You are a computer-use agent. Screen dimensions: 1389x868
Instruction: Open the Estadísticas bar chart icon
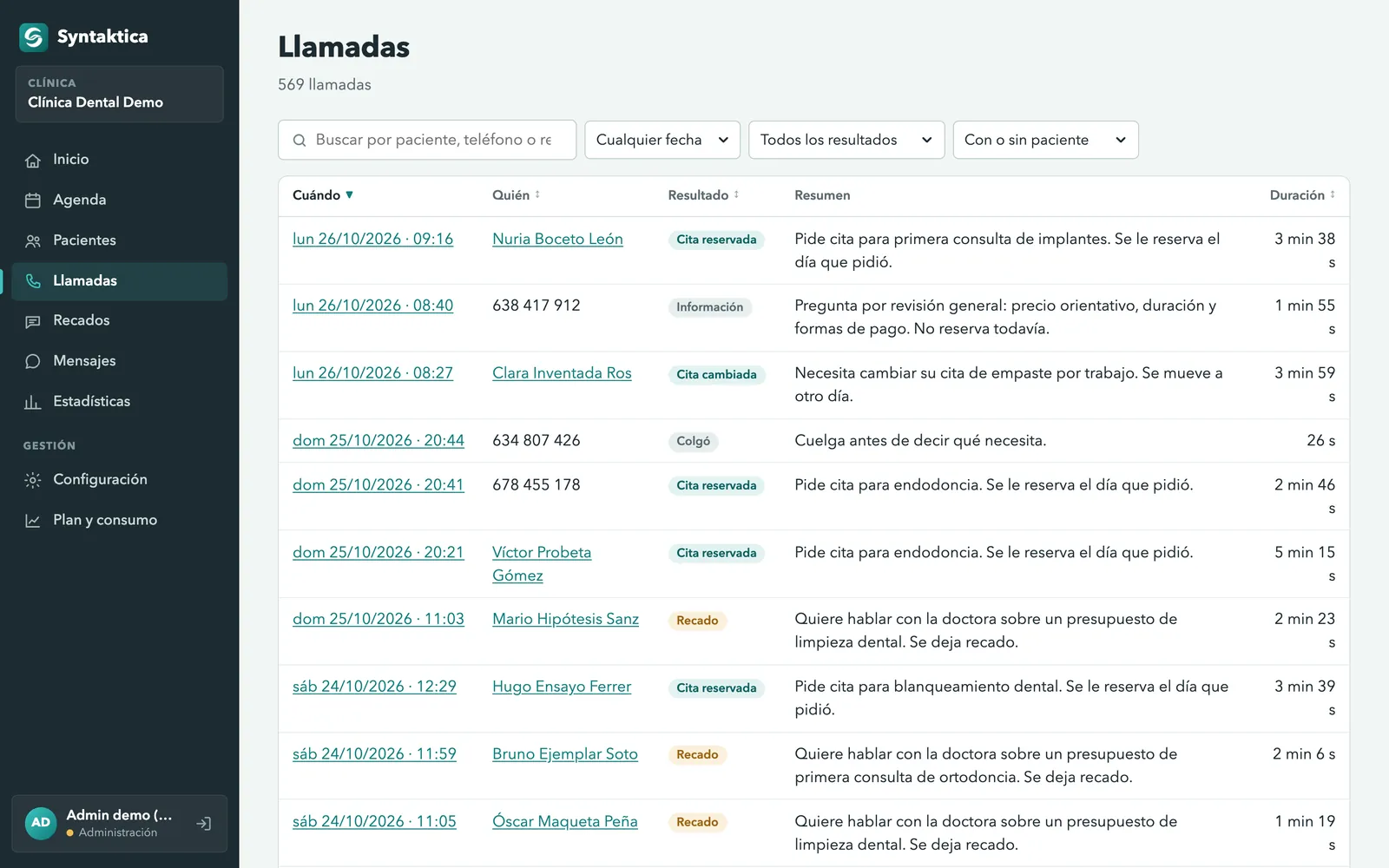[33, 402]
